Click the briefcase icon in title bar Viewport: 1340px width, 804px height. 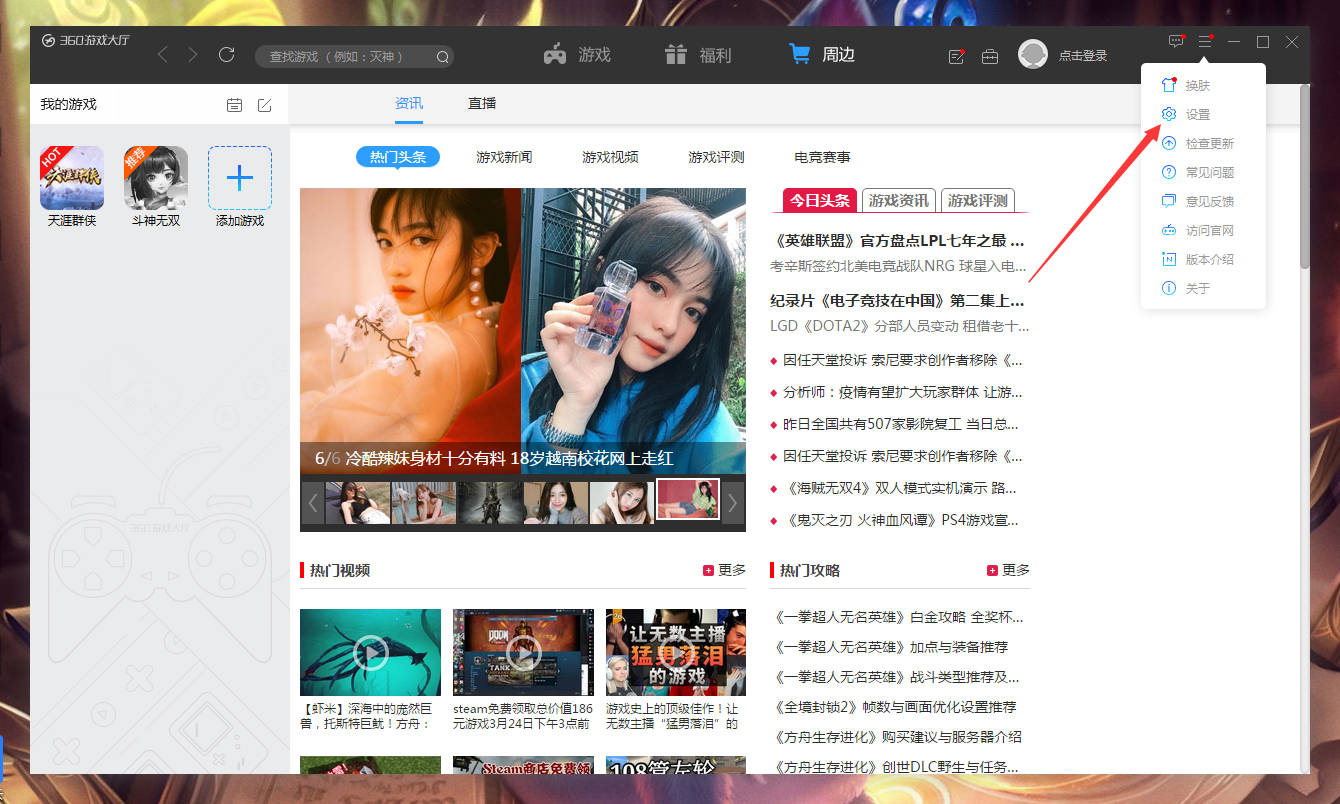click(x=990, y=57)
